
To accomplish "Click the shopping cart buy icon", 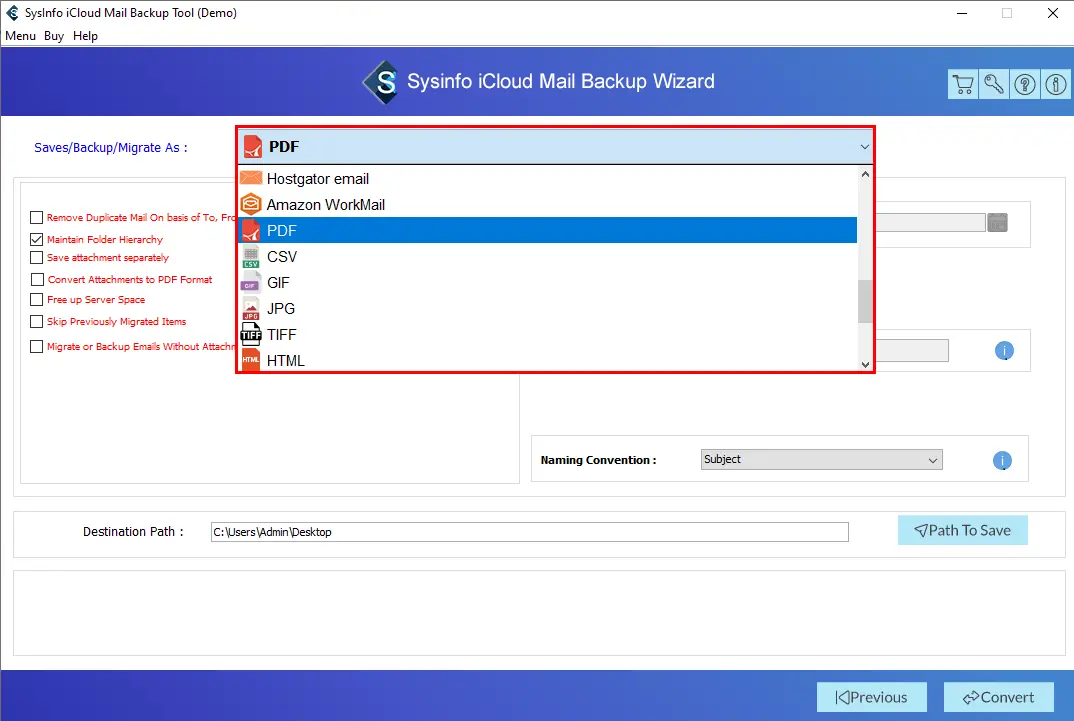I will (x=962, y=84).
